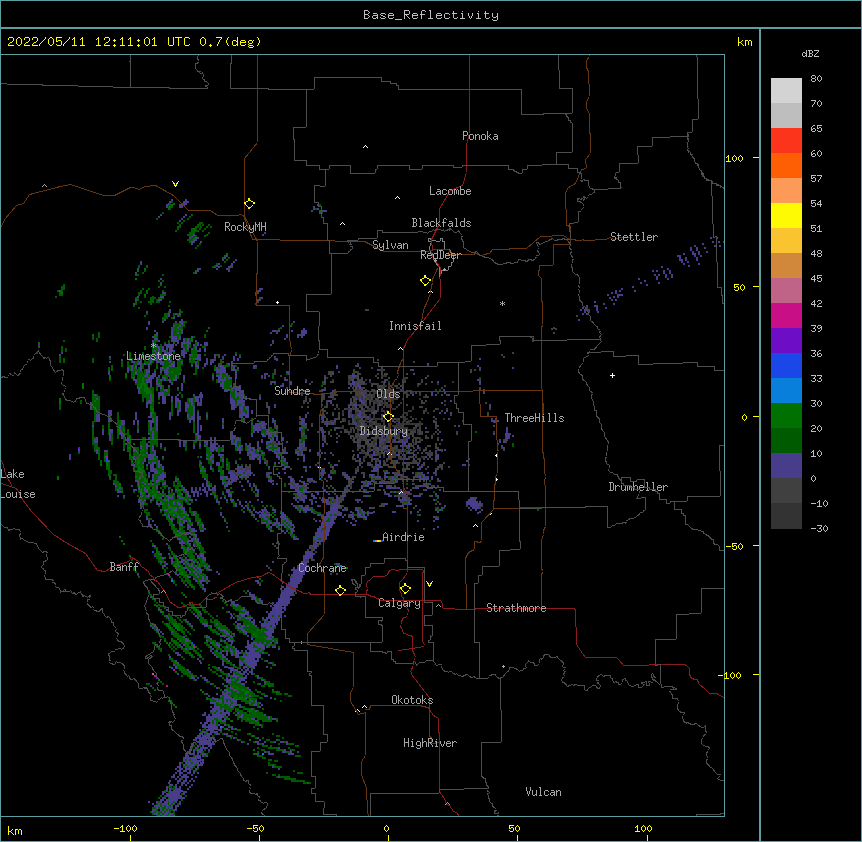Click the Olds town label

[388, 394]
